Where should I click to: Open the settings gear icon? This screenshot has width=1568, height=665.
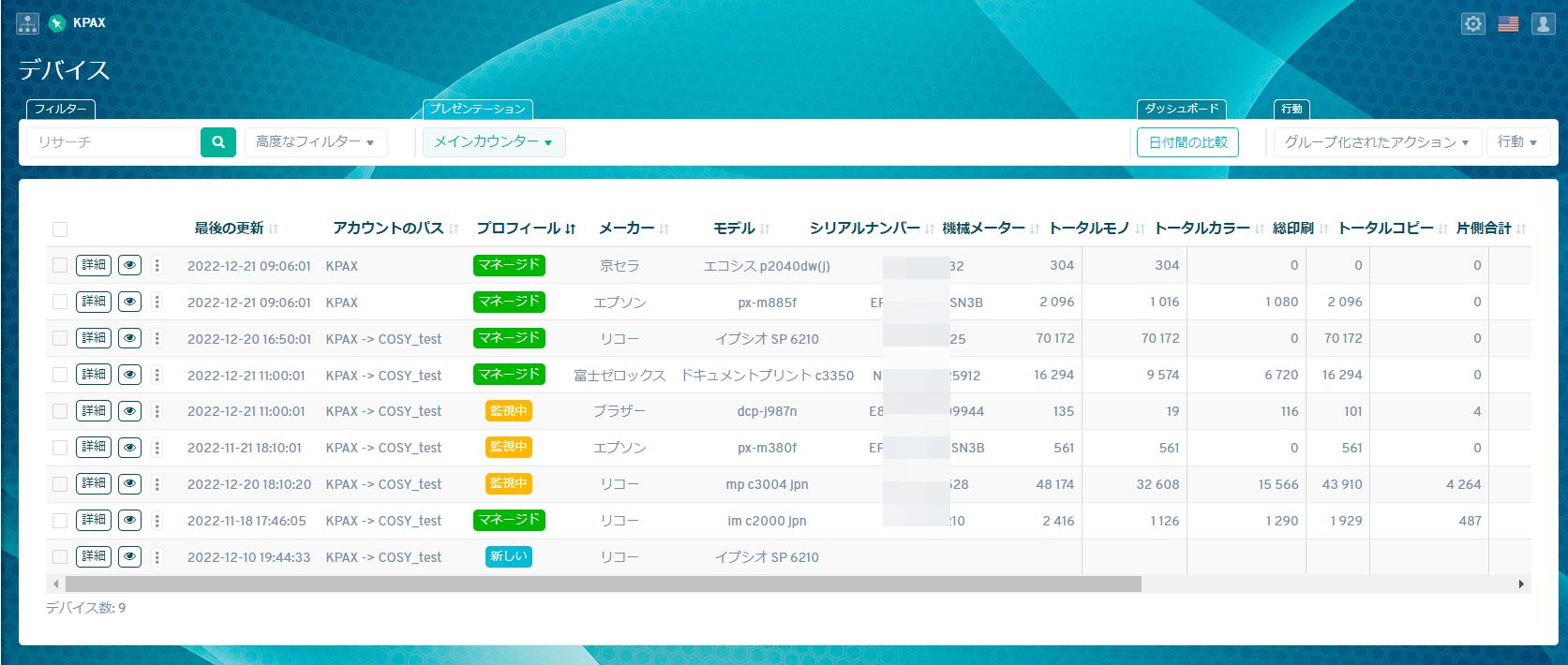tap(1473, 23)
